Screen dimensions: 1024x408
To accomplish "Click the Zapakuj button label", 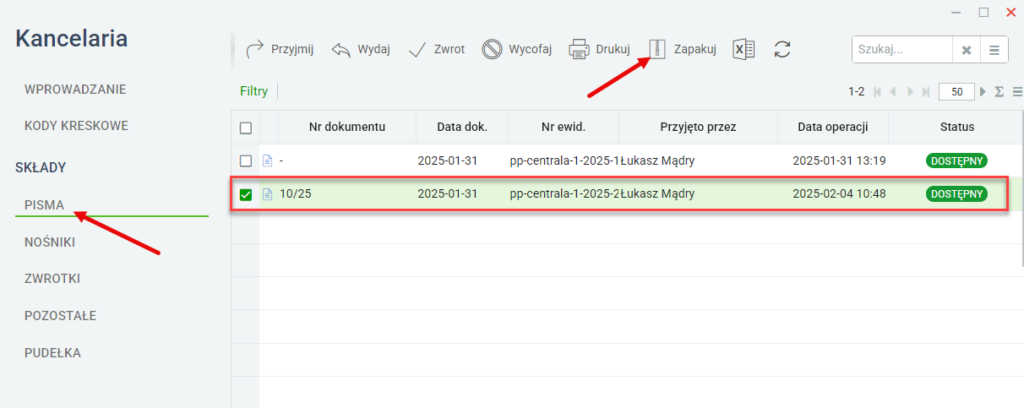I will click(x=695, y=50).
